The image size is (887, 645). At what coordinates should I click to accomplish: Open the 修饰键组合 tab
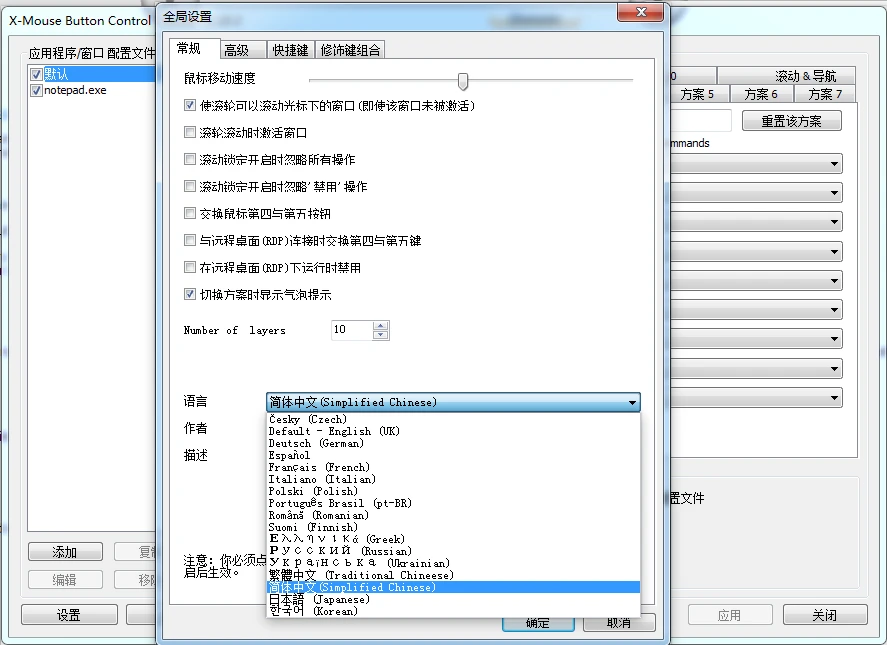(350, 50)
